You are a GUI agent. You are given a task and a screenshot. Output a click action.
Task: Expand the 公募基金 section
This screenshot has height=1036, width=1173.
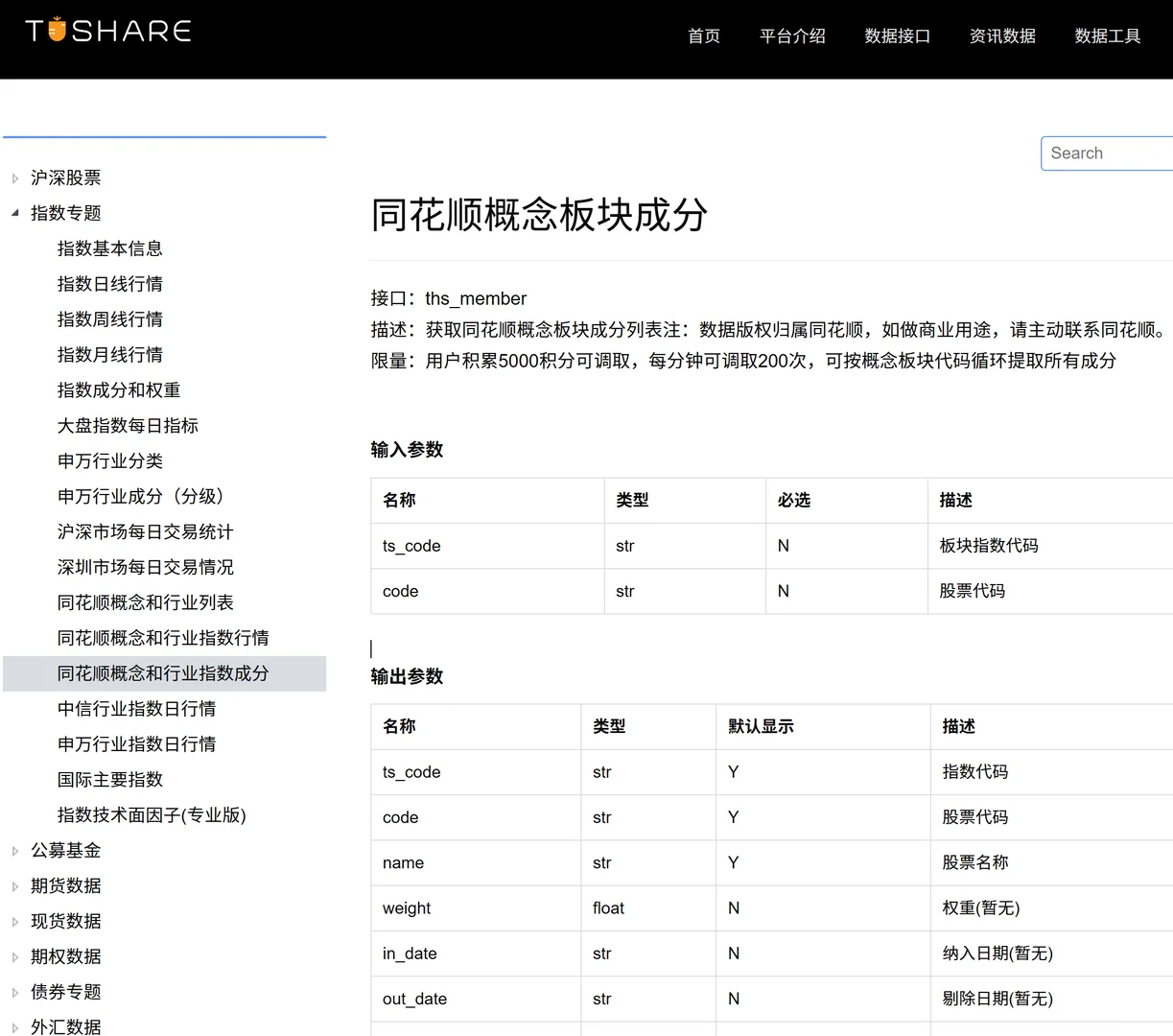point(65,850)
